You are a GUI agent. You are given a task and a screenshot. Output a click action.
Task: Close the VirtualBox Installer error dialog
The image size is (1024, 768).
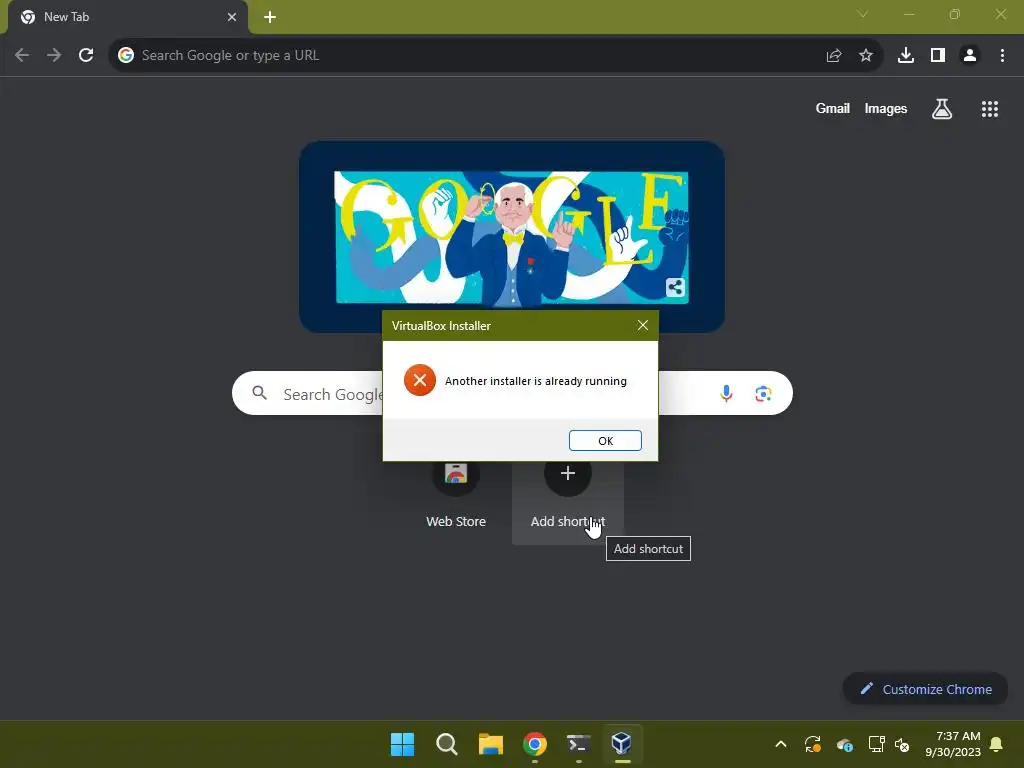click(643, 325)
